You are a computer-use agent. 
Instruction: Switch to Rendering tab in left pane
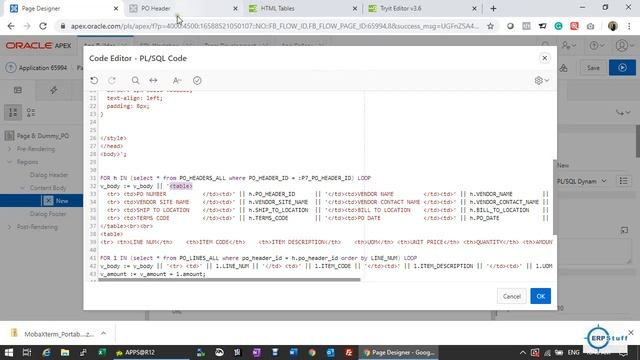click(x=18, y=90)
